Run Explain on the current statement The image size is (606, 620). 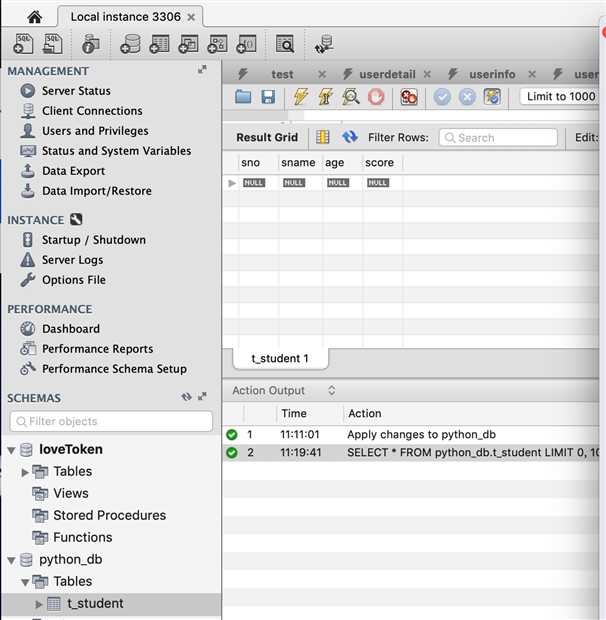(x=351, y=96)
